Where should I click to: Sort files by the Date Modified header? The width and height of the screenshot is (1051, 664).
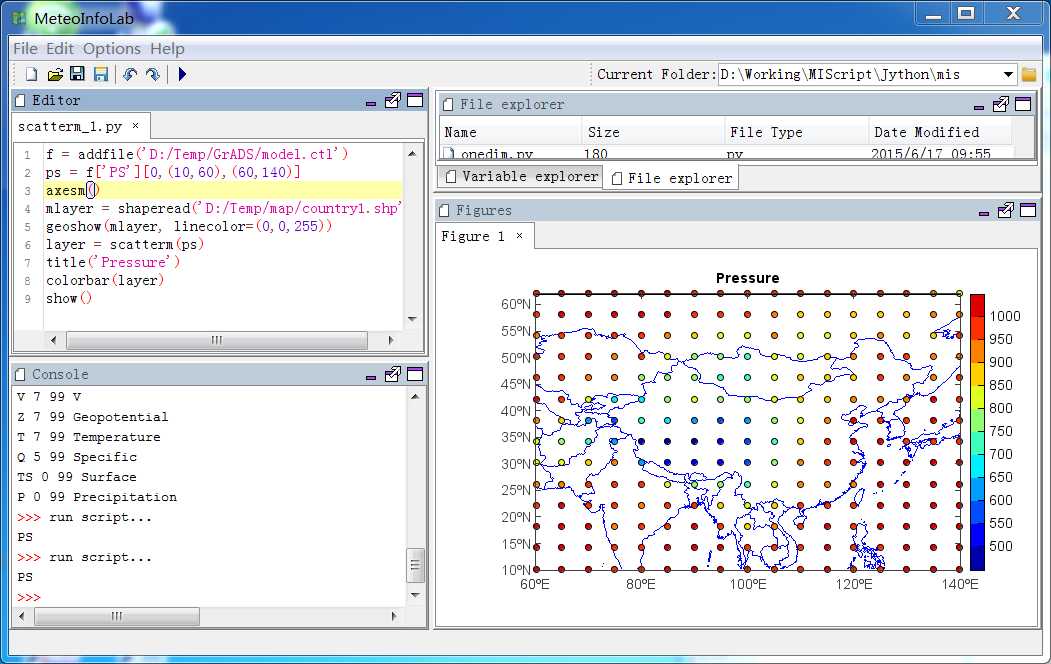(x=940, y=132)
